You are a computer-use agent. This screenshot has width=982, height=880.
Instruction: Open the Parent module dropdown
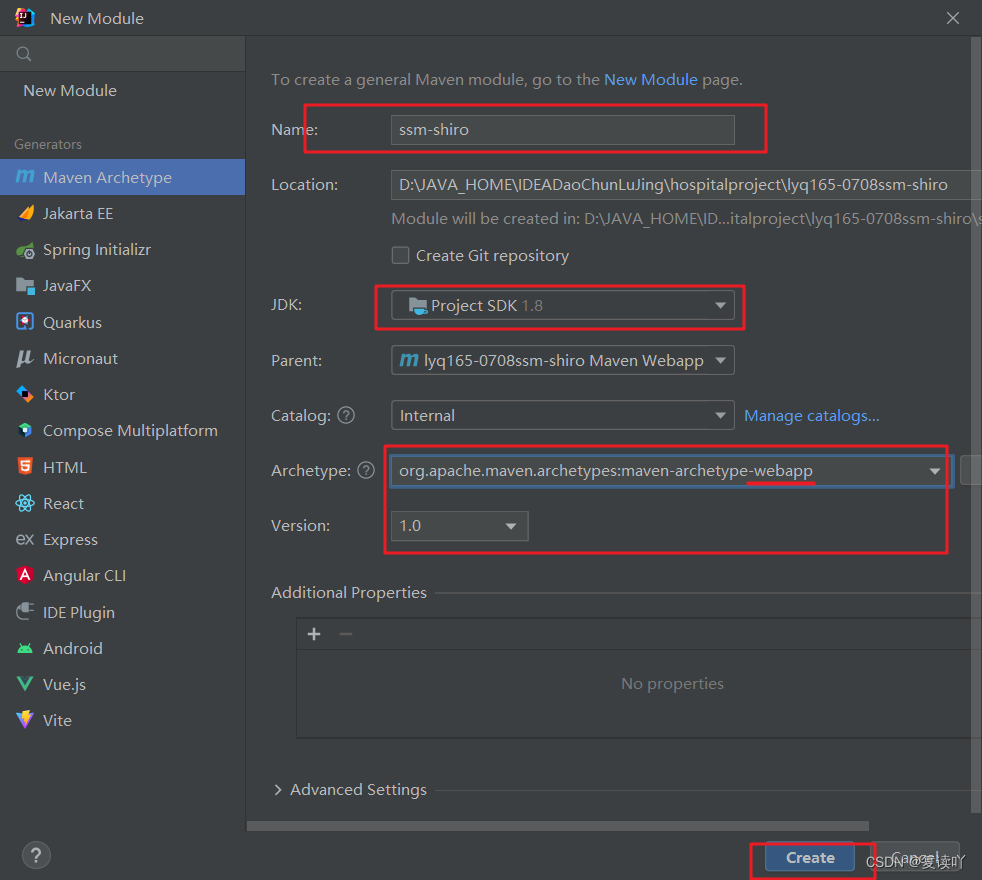(562, 361)
